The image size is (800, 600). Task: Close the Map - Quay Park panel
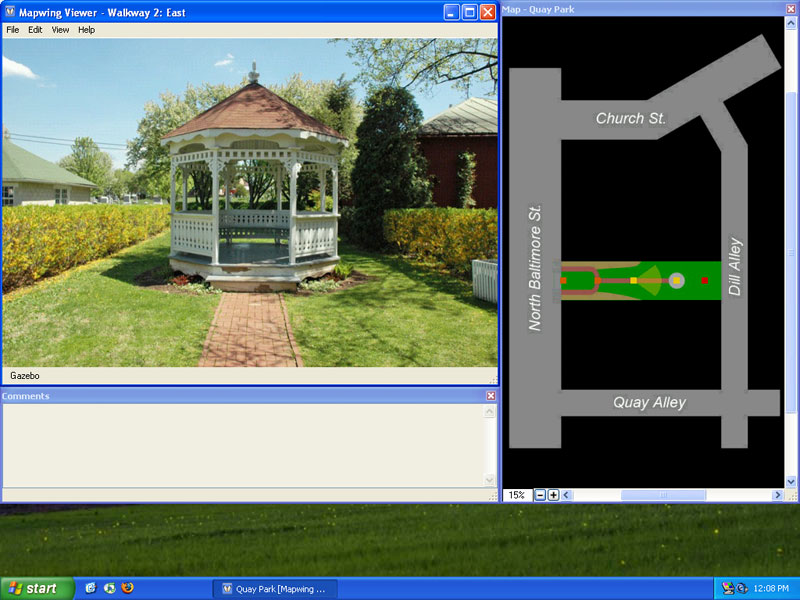pos(791,9)
